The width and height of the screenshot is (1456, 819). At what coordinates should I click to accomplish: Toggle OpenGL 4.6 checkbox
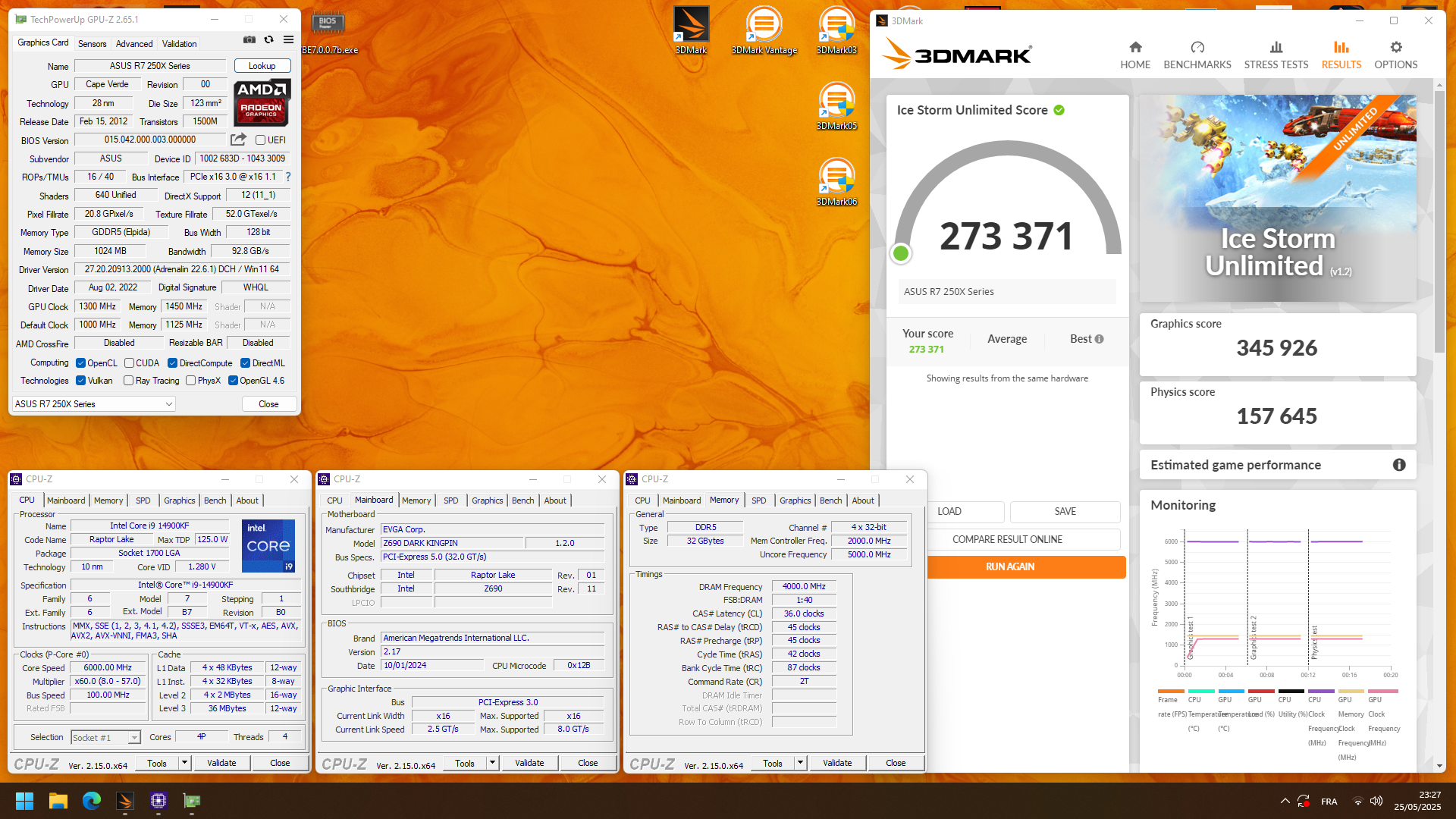233,381
